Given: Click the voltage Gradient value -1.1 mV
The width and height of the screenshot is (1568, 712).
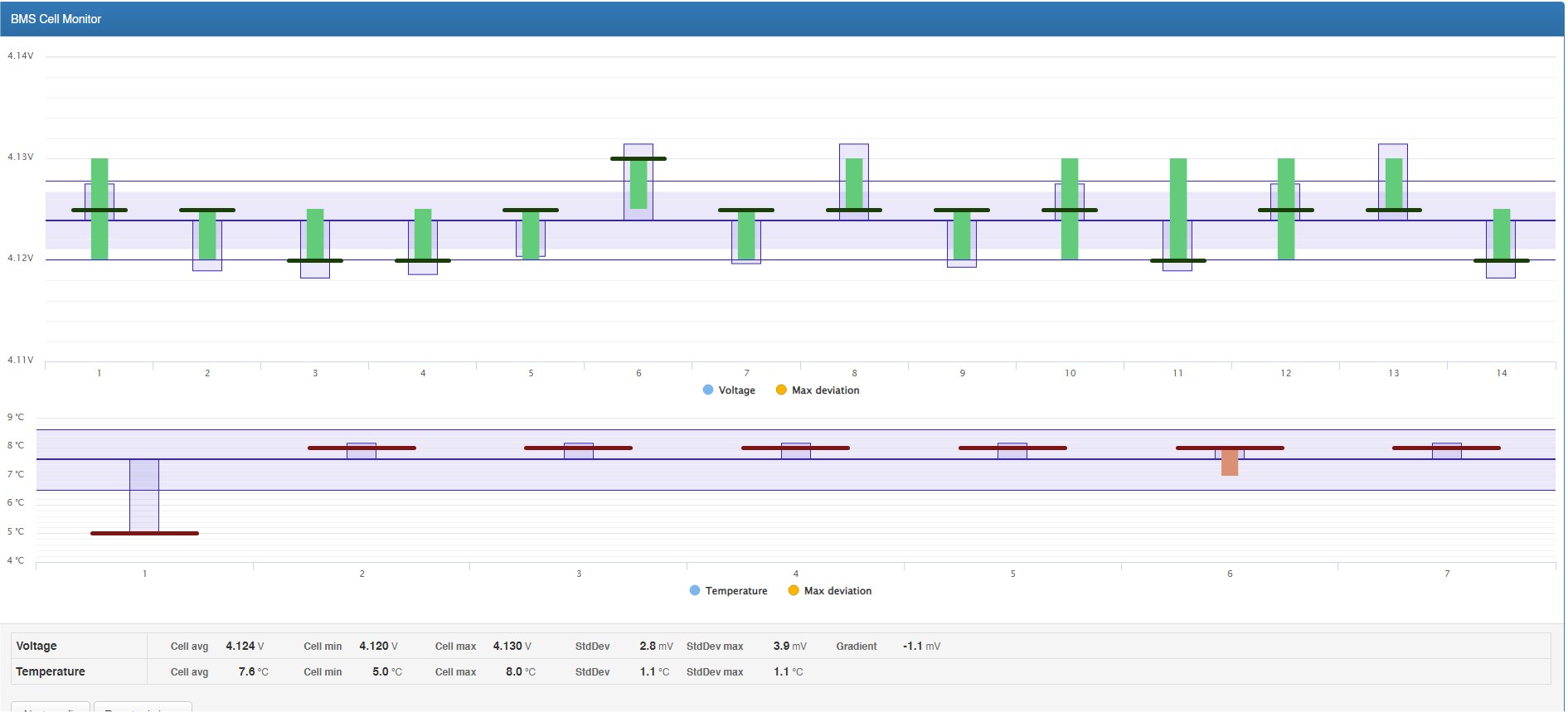Looking at the screenshot, I should [x=920, y=647].
